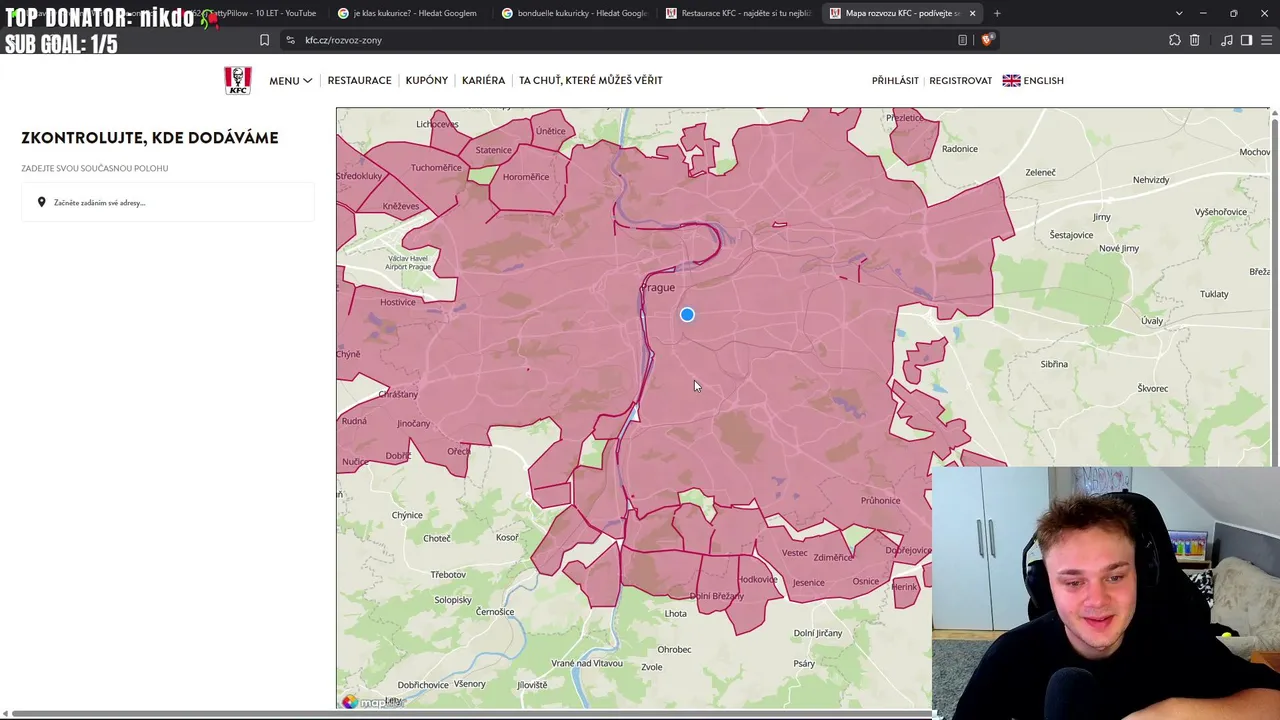Image resolution: width=1280 pixels, height=720 pixels.
Task: Click PŘIHLÁSIT to log in
Action: pos(895,81)
